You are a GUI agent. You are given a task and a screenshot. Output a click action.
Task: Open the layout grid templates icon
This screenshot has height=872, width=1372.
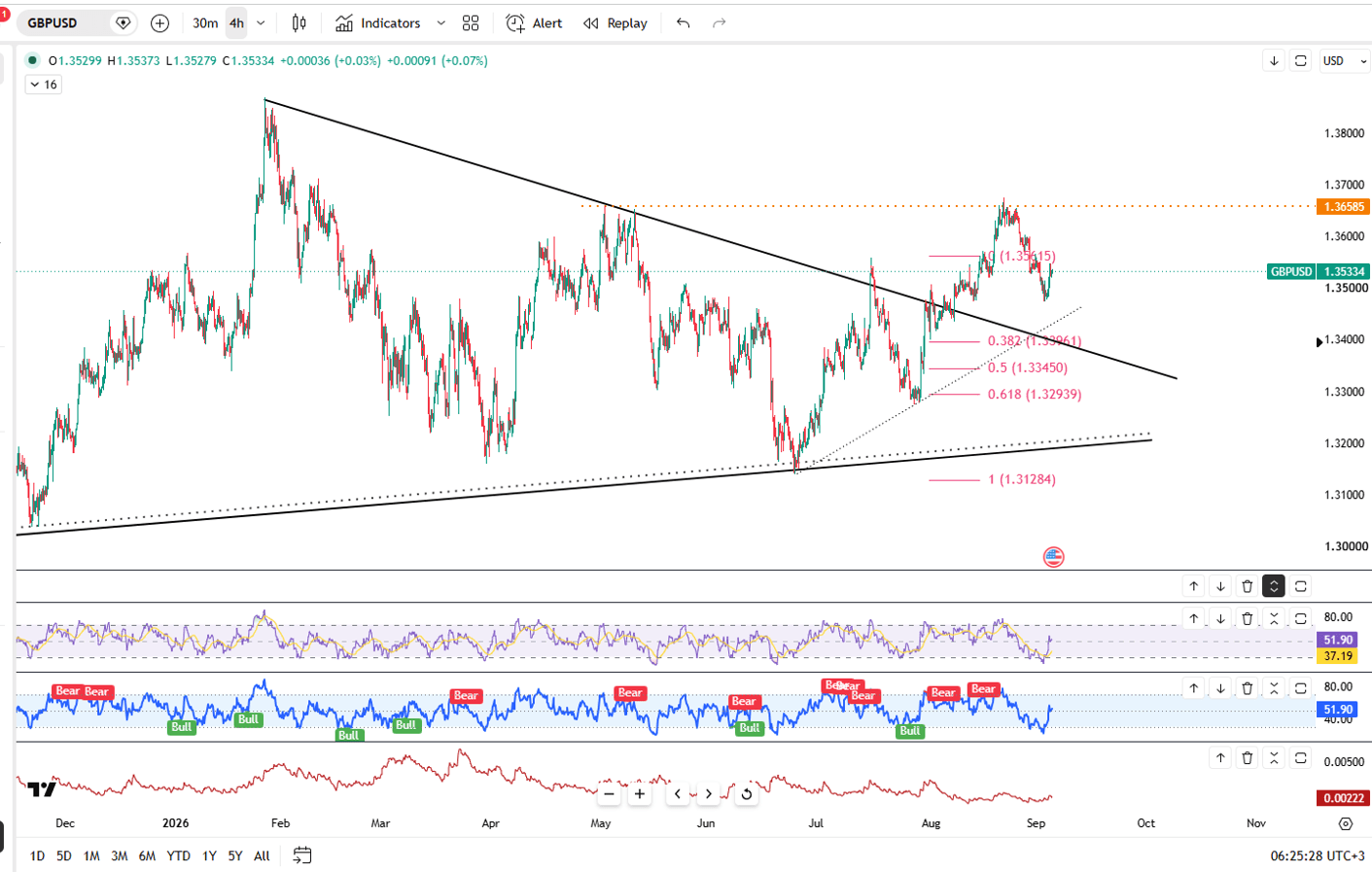[471, 23]
